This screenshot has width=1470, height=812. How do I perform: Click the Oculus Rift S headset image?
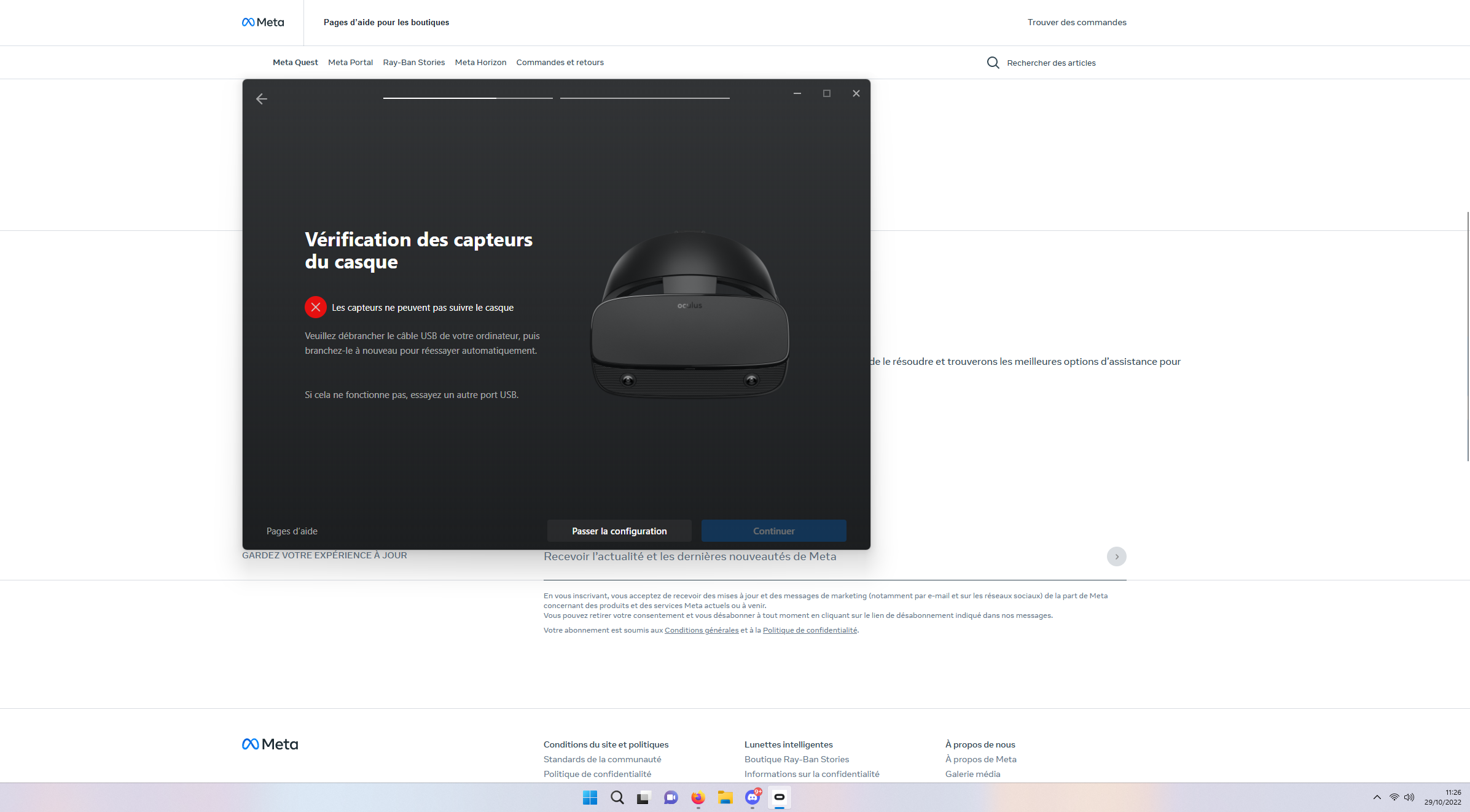coord(690,314)
